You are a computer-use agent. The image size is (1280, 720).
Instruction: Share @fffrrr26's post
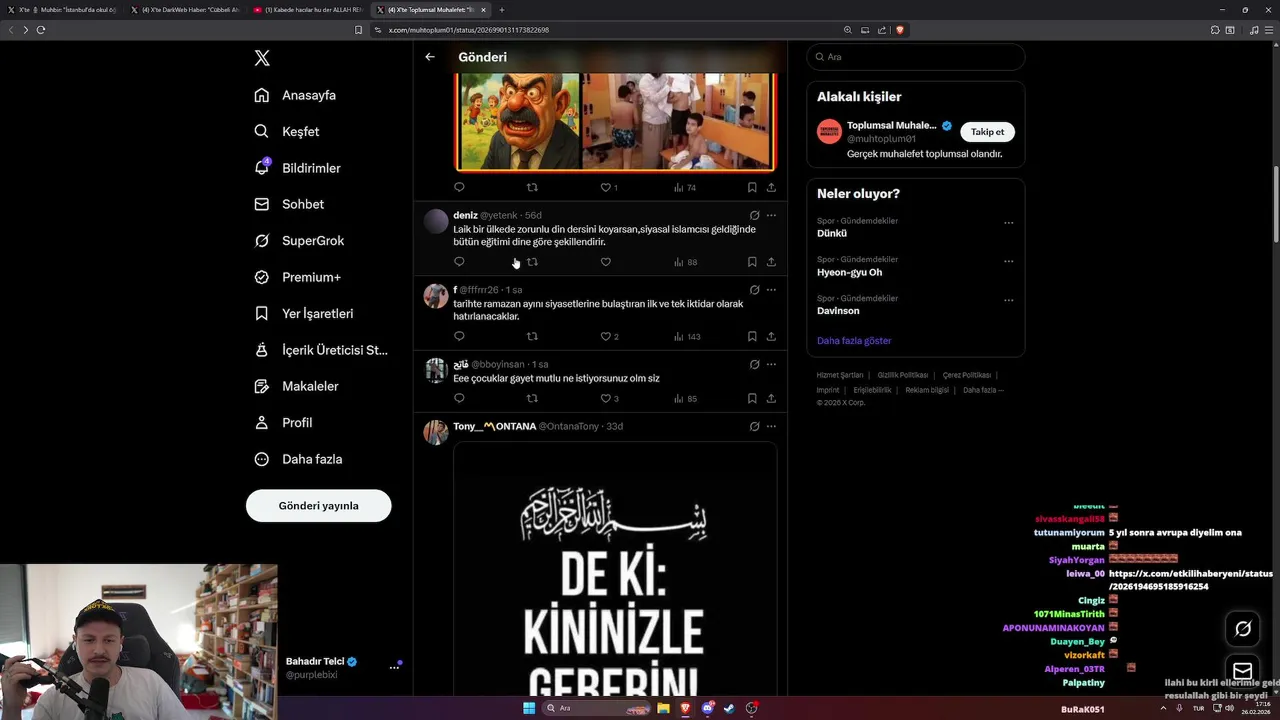(x=771, y=336)
